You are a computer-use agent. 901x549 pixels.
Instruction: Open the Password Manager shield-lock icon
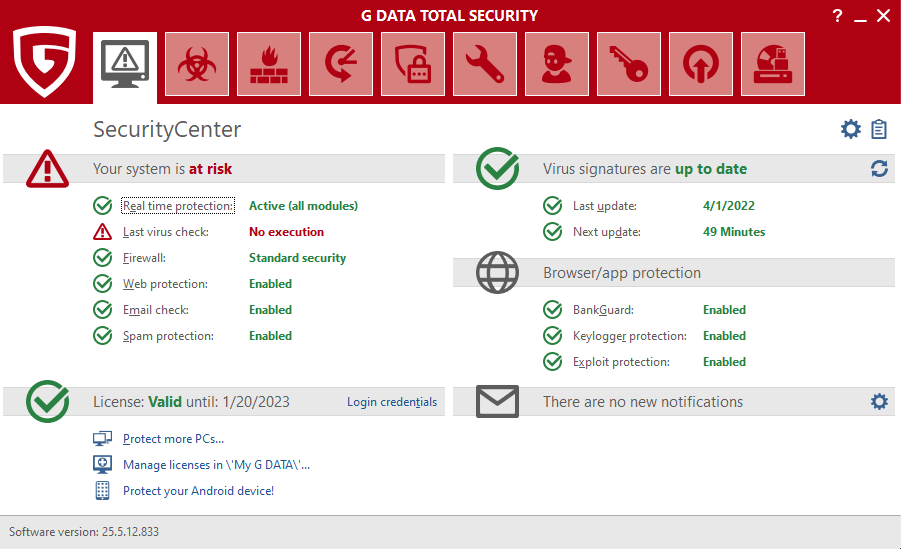(413, 65)
